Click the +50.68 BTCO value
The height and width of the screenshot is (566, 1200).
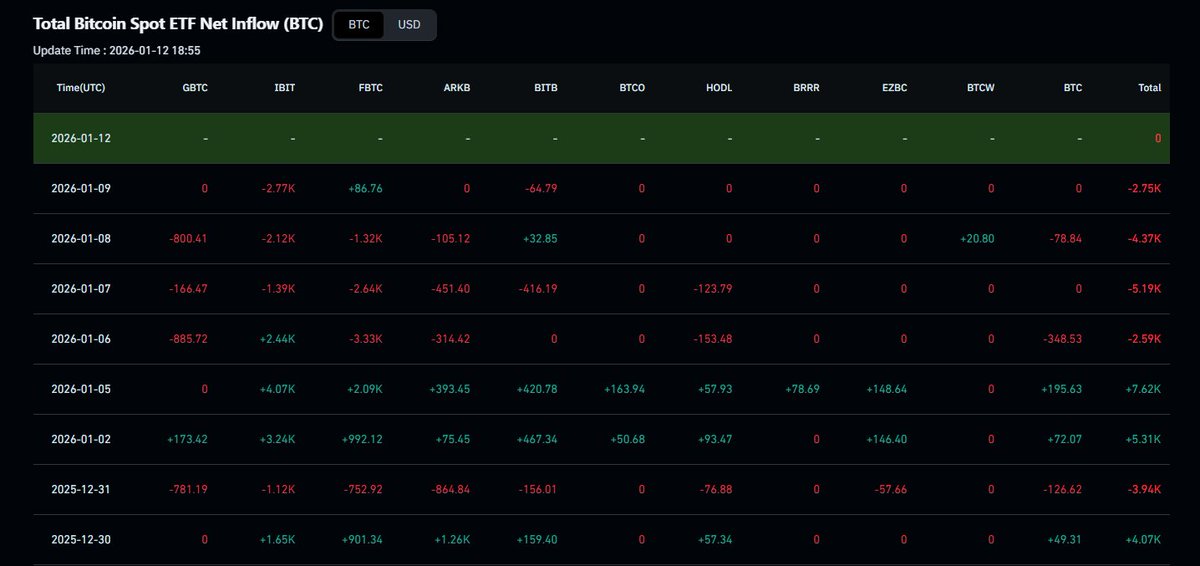[626, 439]
